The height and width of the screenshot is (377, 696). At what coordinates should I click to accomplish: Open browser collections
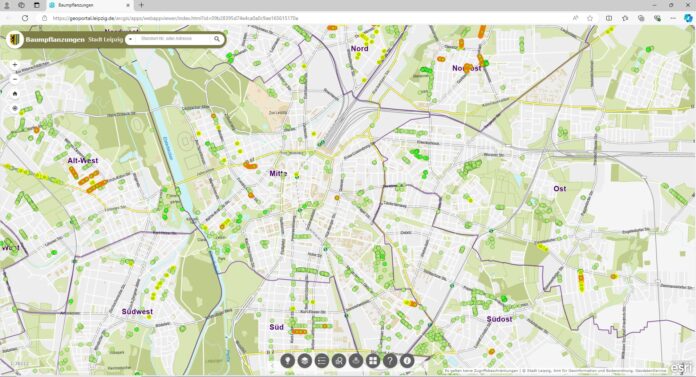point(641,18)
